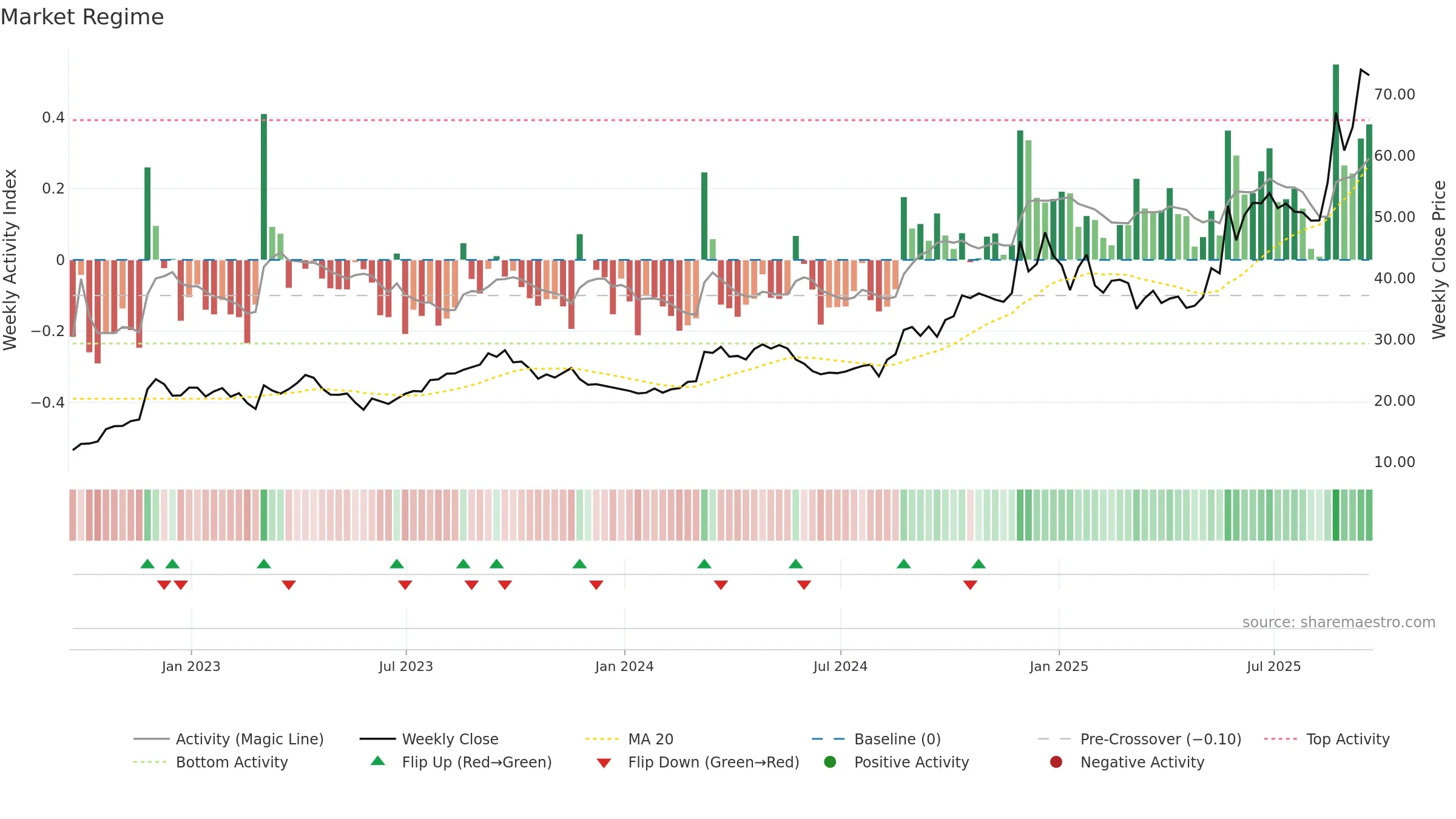The width and height of the screenshot is (1456, 819).
Task: Click the Market Regime chart title
Action: click(x=82, y=17)
